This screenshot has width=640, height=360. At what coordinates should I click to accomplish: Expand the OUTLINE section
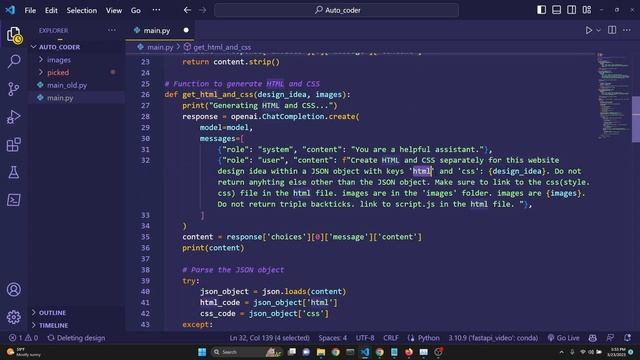[77, 312]
